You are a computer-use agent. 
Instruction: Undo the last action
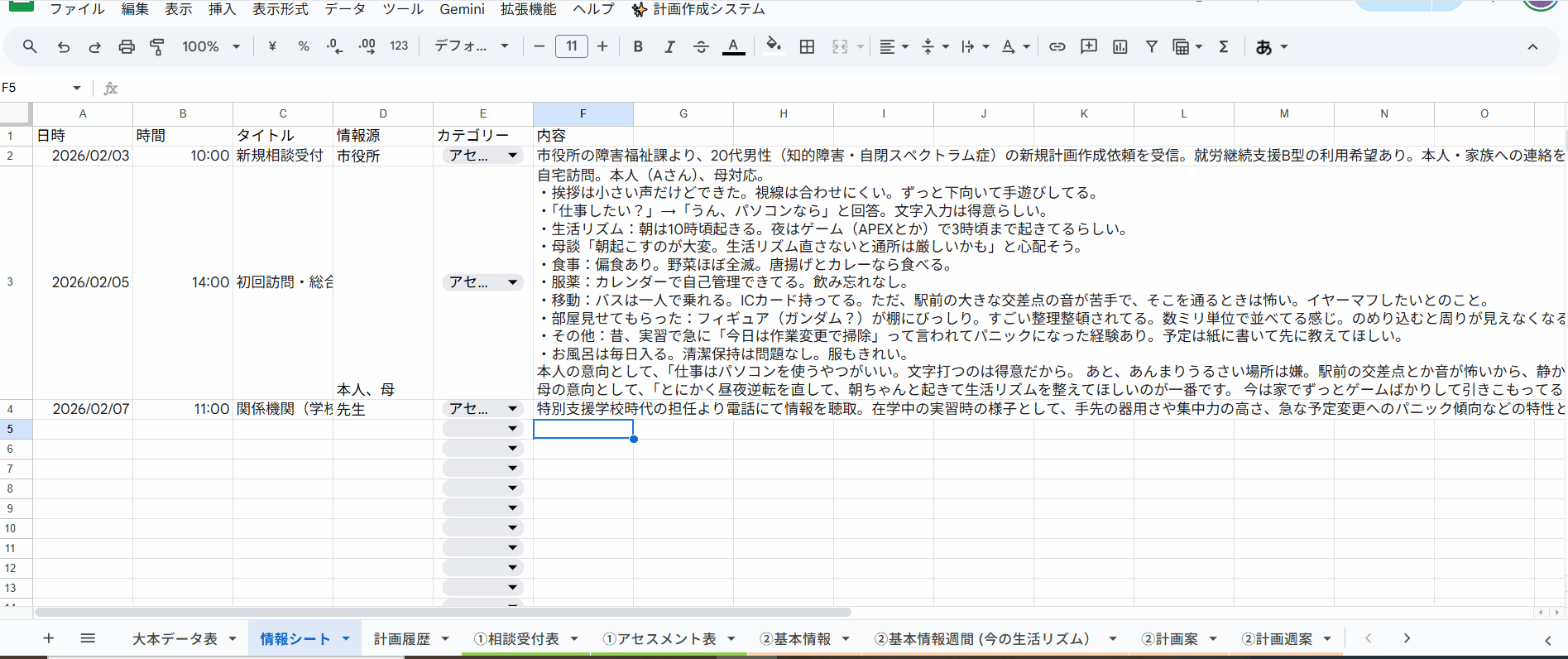click(64, 46)
